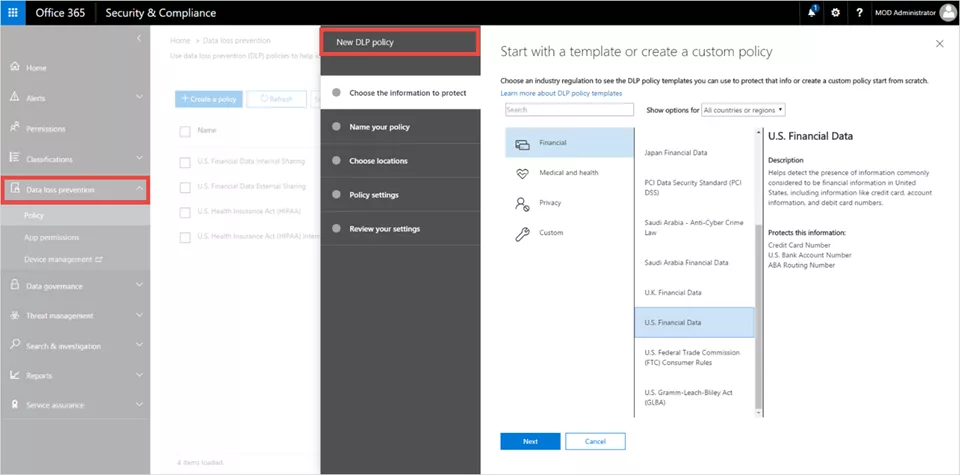Viewport: 960px width, 475px height.
Task: Click the Classifications list icon
Action: coord(15,158)
